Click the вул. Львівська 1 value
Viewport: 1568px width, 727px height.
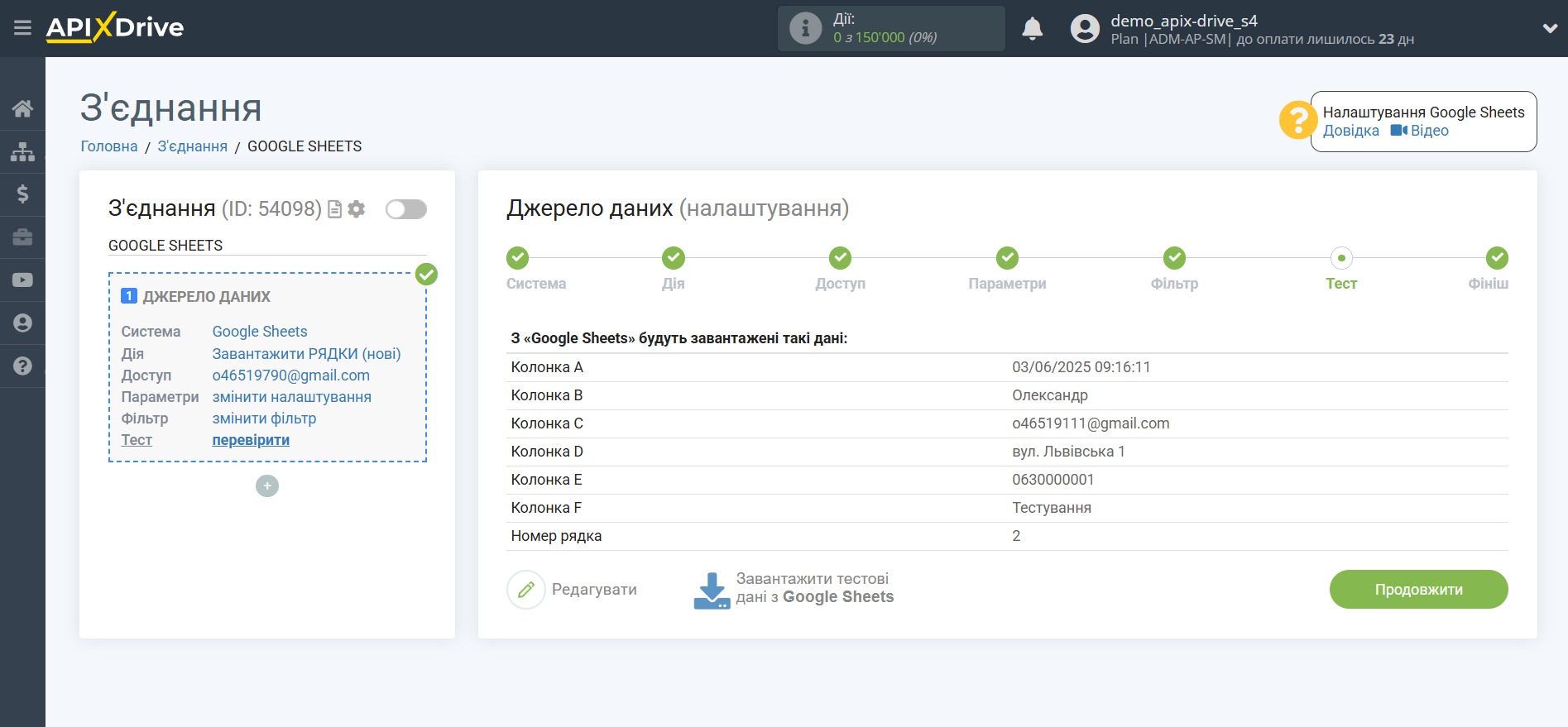click(1068, 452)
